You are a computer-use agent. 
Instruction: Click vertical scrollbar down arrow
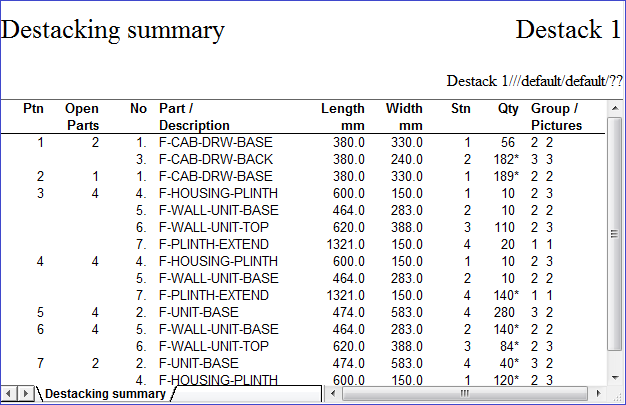point(616,377)
